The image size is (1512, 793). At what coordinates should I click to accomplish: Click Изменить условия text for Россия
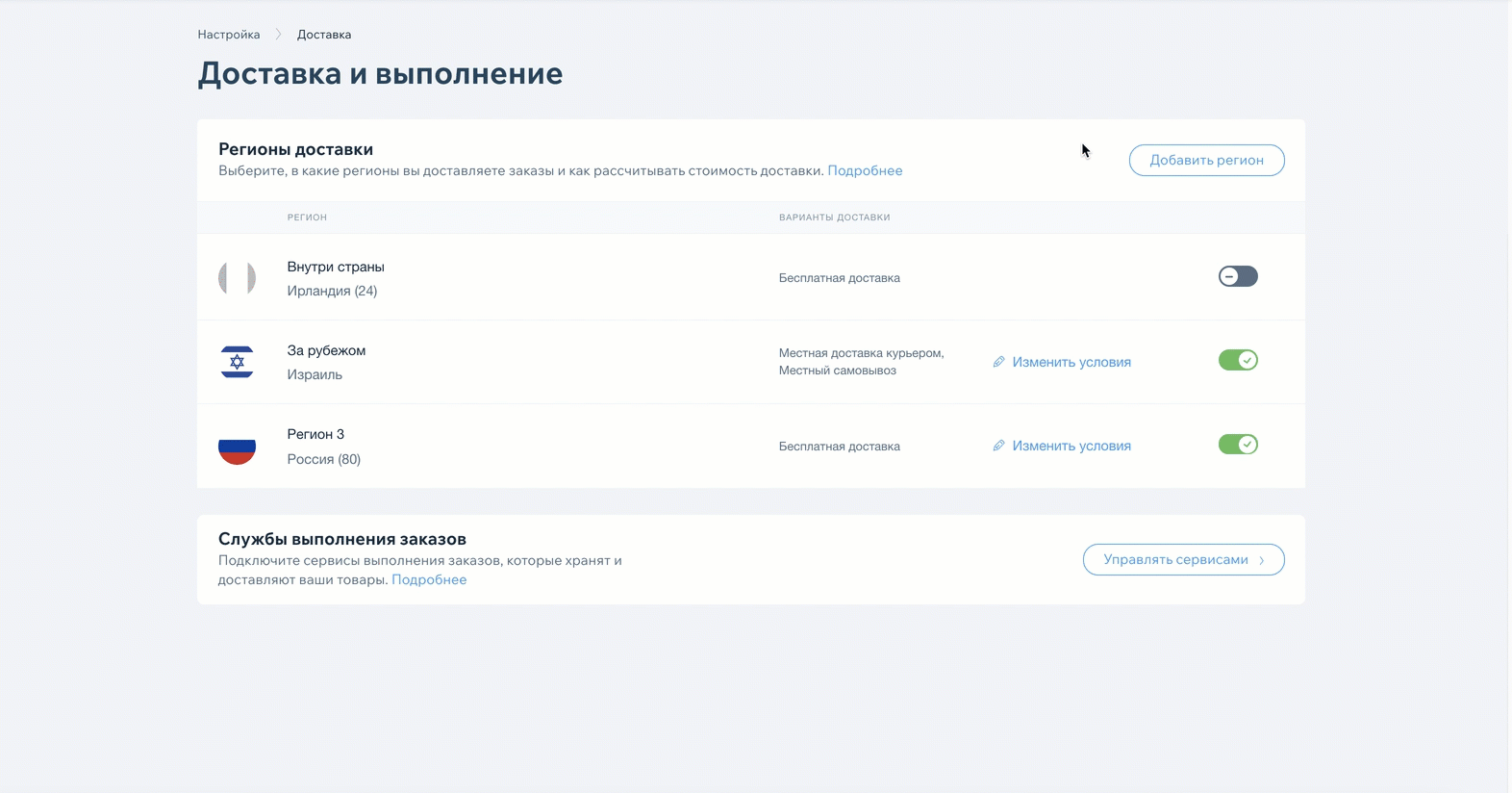pos(1071,446)
